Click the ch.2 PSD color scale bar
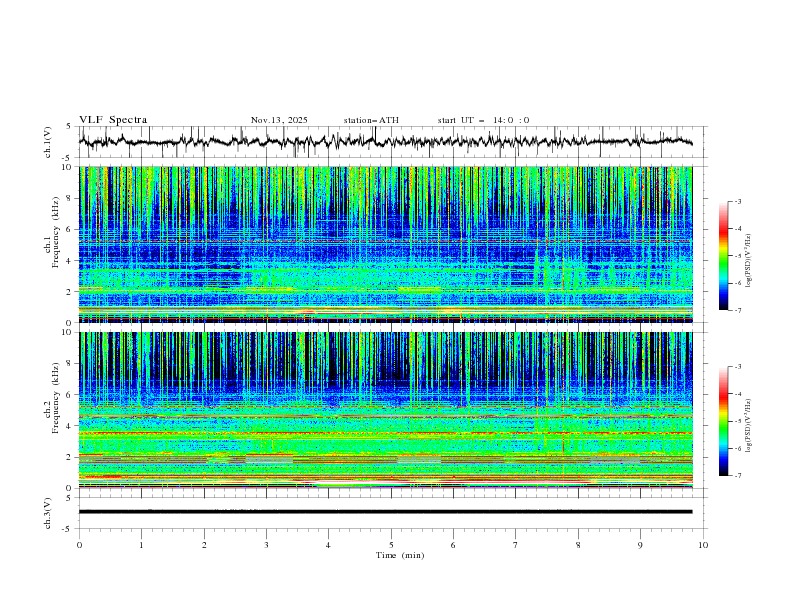The width and height of the screenshot is (792, 612). [724, 421]
